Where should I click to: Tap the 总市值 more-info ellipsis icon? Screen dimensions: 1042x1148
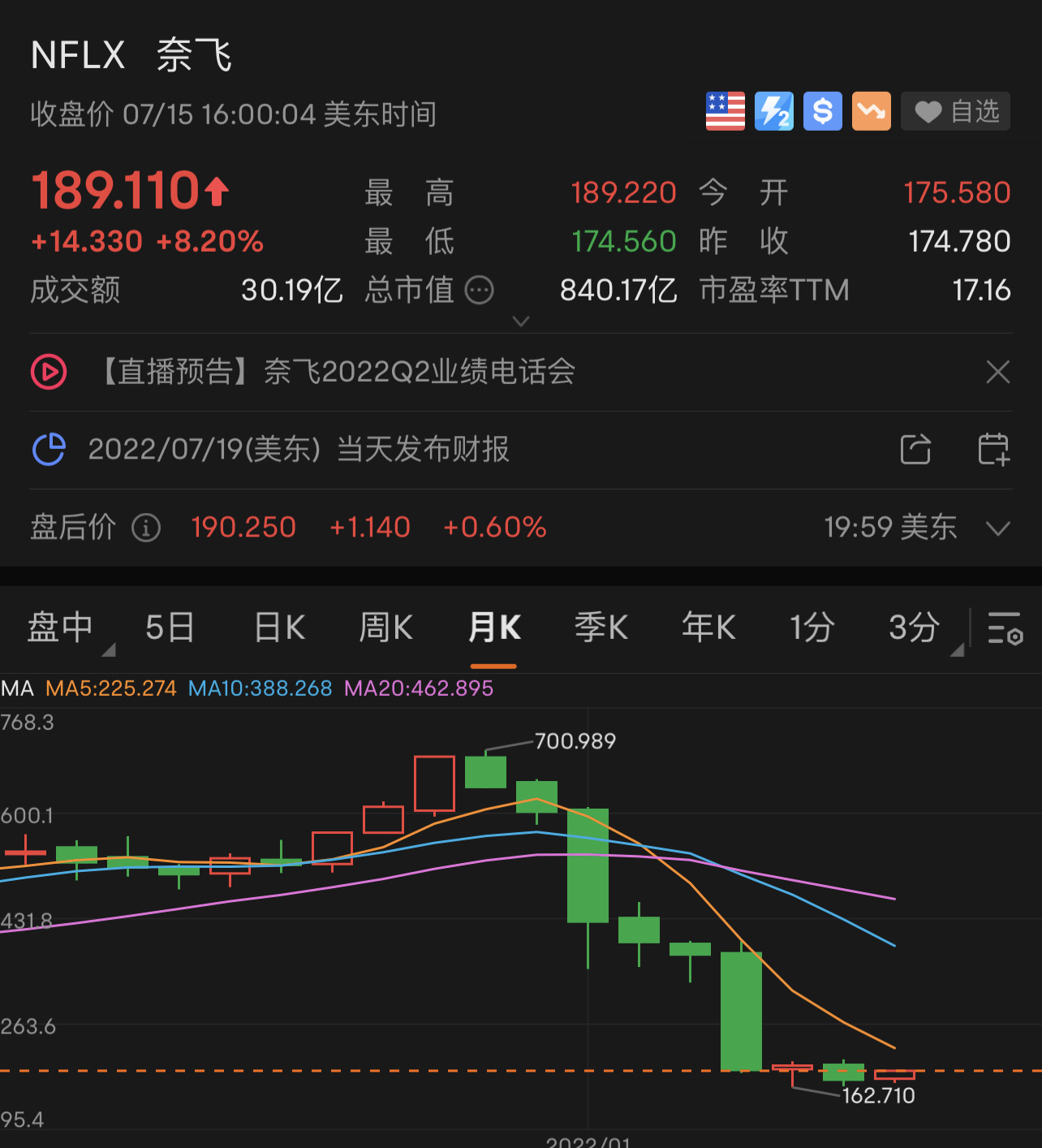coord(479,290)
